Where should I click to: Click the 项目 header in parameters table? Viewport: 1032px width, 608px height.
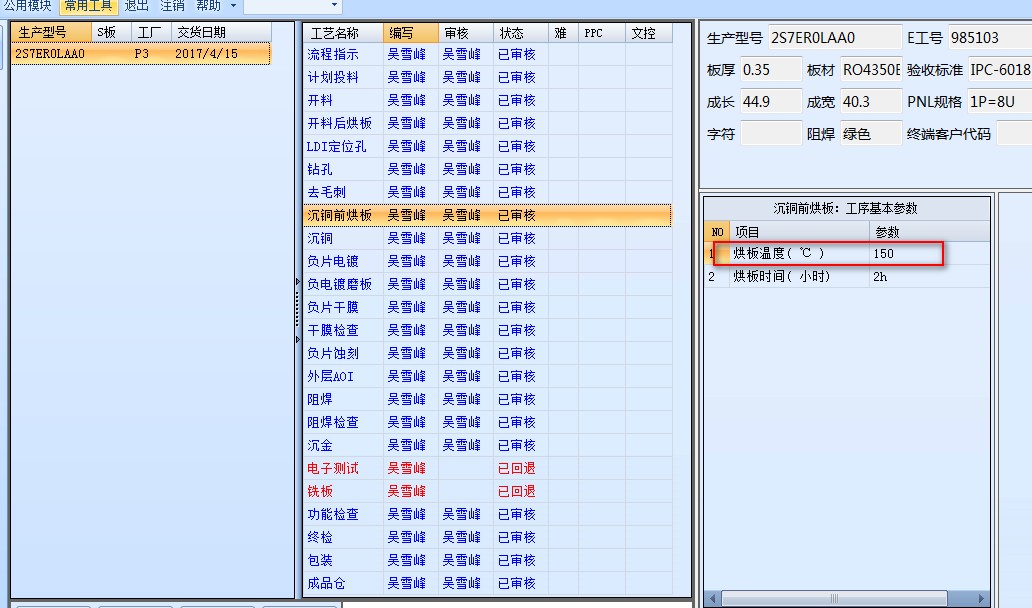(x=799, y=232)
